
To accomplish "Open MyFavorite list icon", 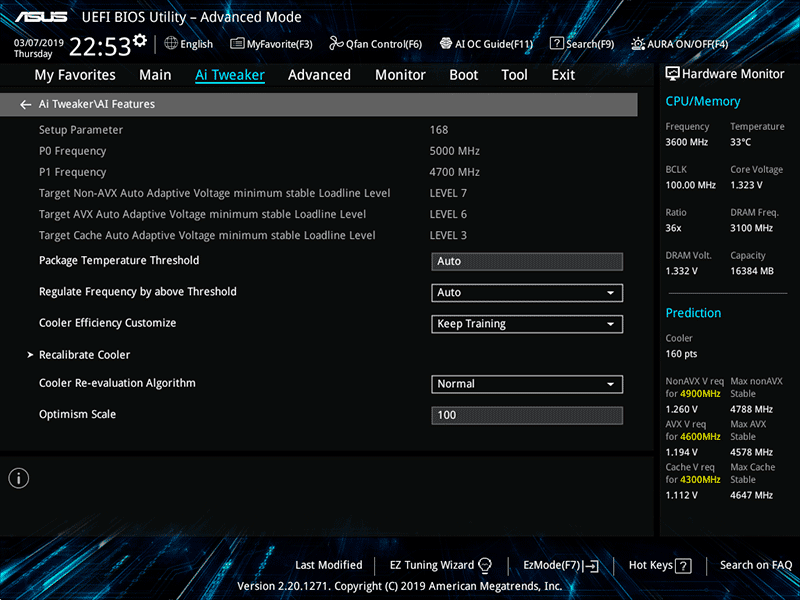I will click(237, 43).
